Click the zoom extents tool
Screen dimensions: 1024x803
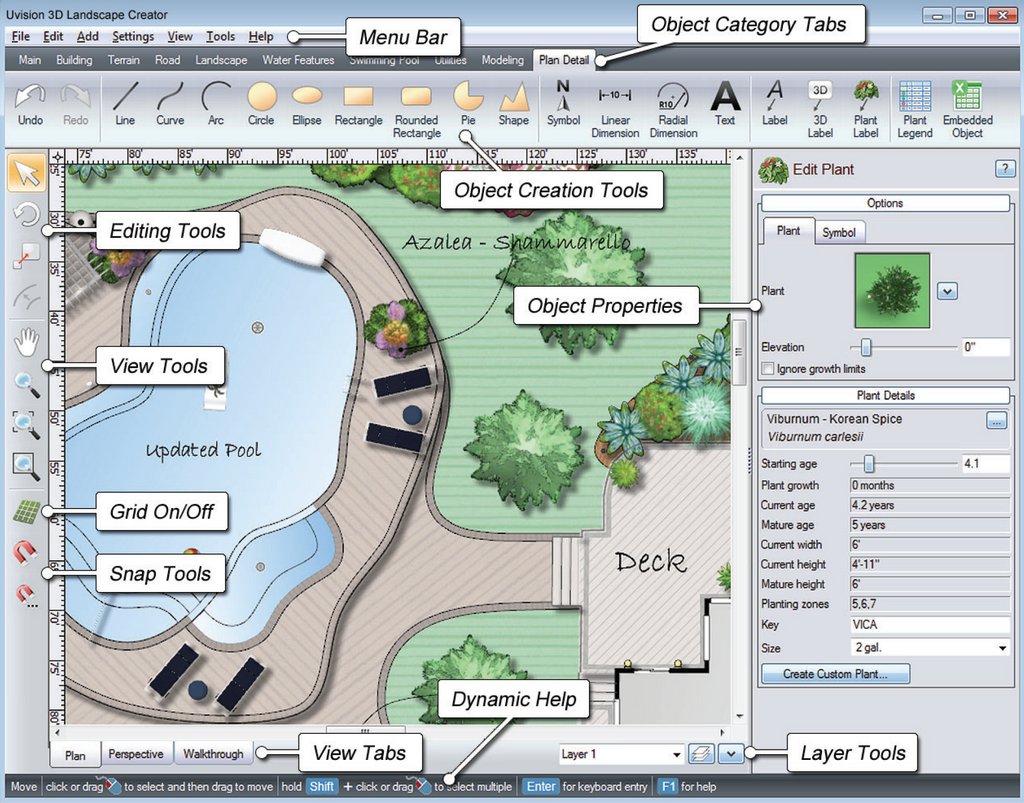pos(27,466)
